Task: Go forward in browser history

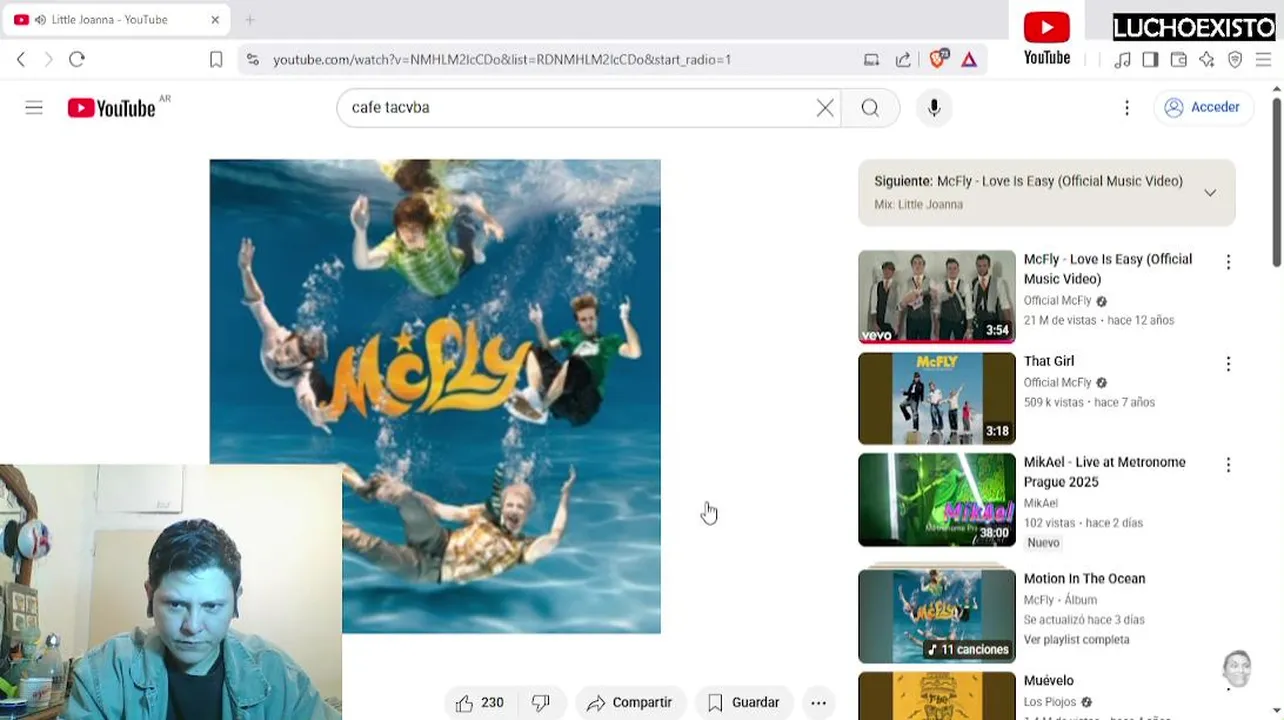Action: pos(48,60)
